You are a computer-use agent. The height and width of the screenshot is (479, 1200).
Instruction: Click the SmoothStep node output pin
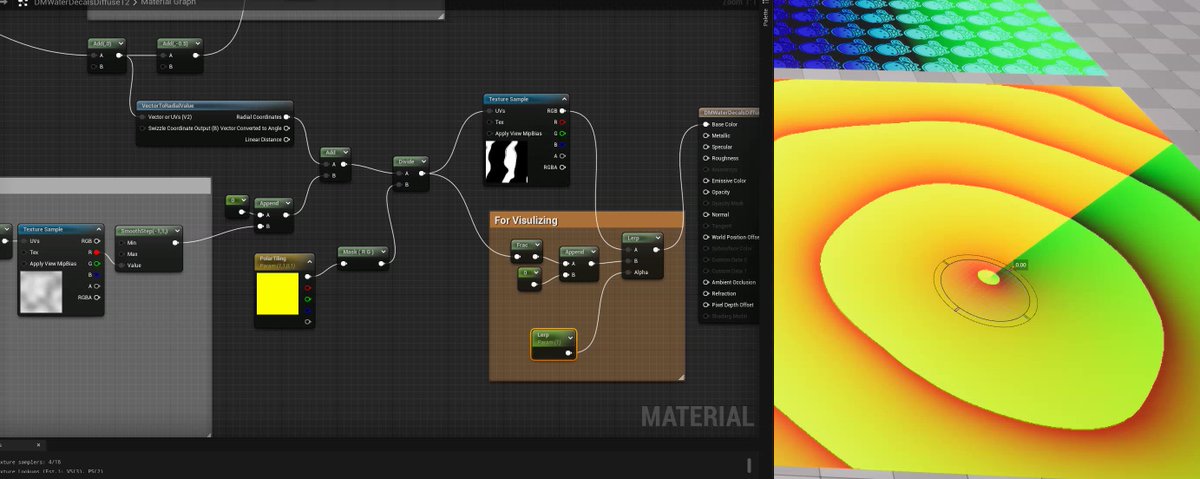pyautogui.click(x=177, y=242)
